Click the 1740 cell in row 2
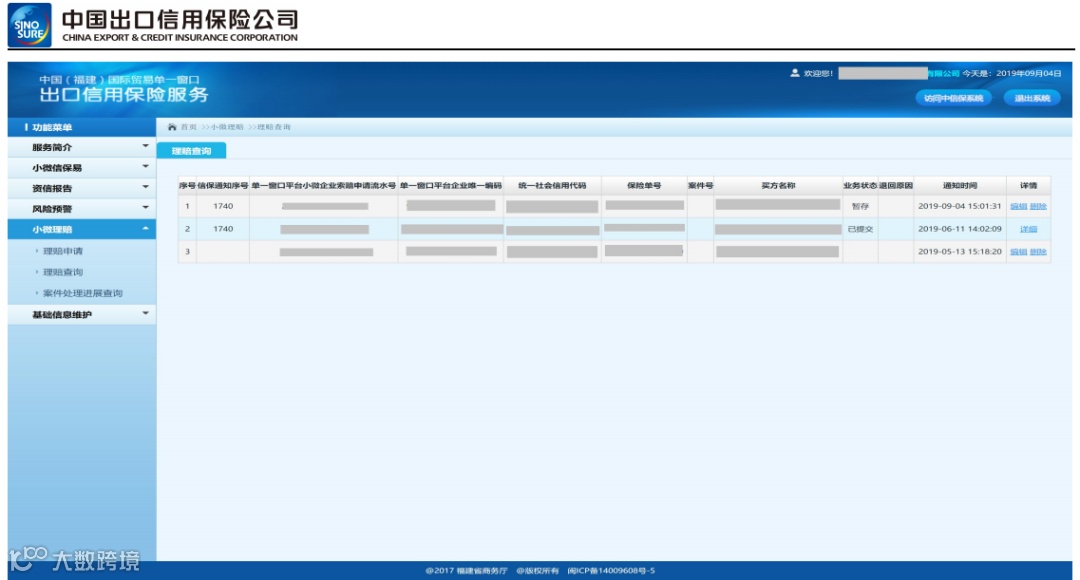The width and height of the screenshot is (1080, 580). (223, 229)
